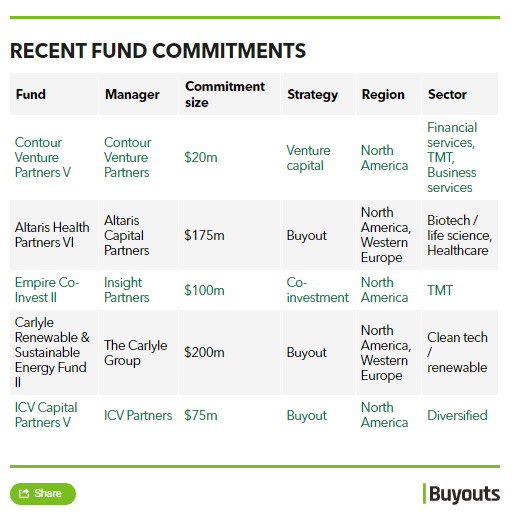
Task: Select the ICV Partners manager cell
Action: [138, 415]
